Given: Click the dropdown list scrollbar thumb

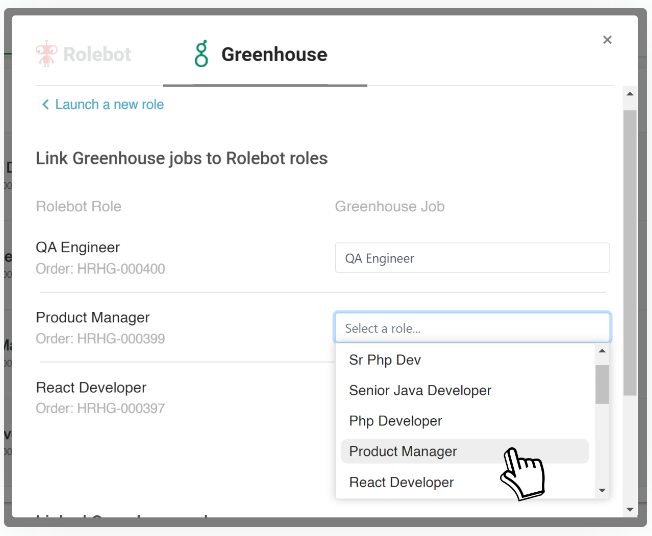Looking at the screenshot, I should 602,384.
